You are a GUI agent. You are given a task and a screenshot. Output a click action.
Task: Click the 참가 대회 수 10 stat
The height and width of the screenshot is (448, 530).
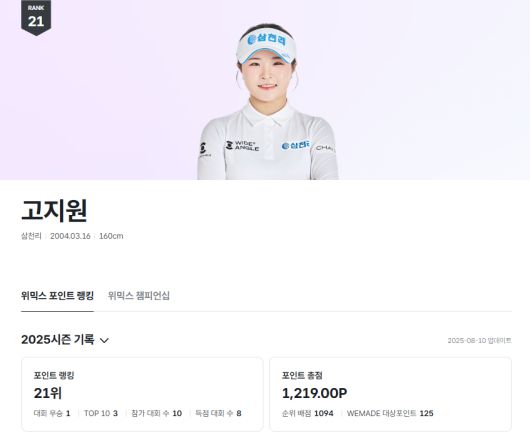coord(156,413)
